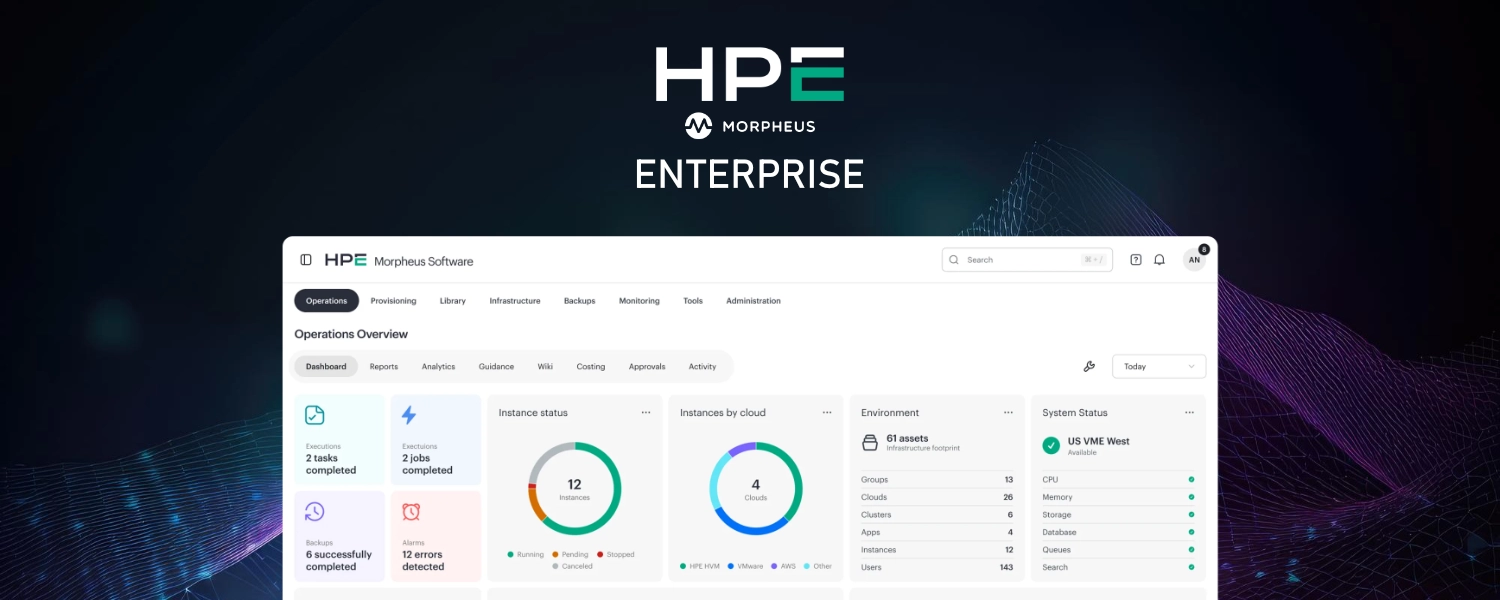The height and width of the screenshot is (600, 1500).
Task: Click the Environment assets stack icon
Action: (x=869, y=441)
